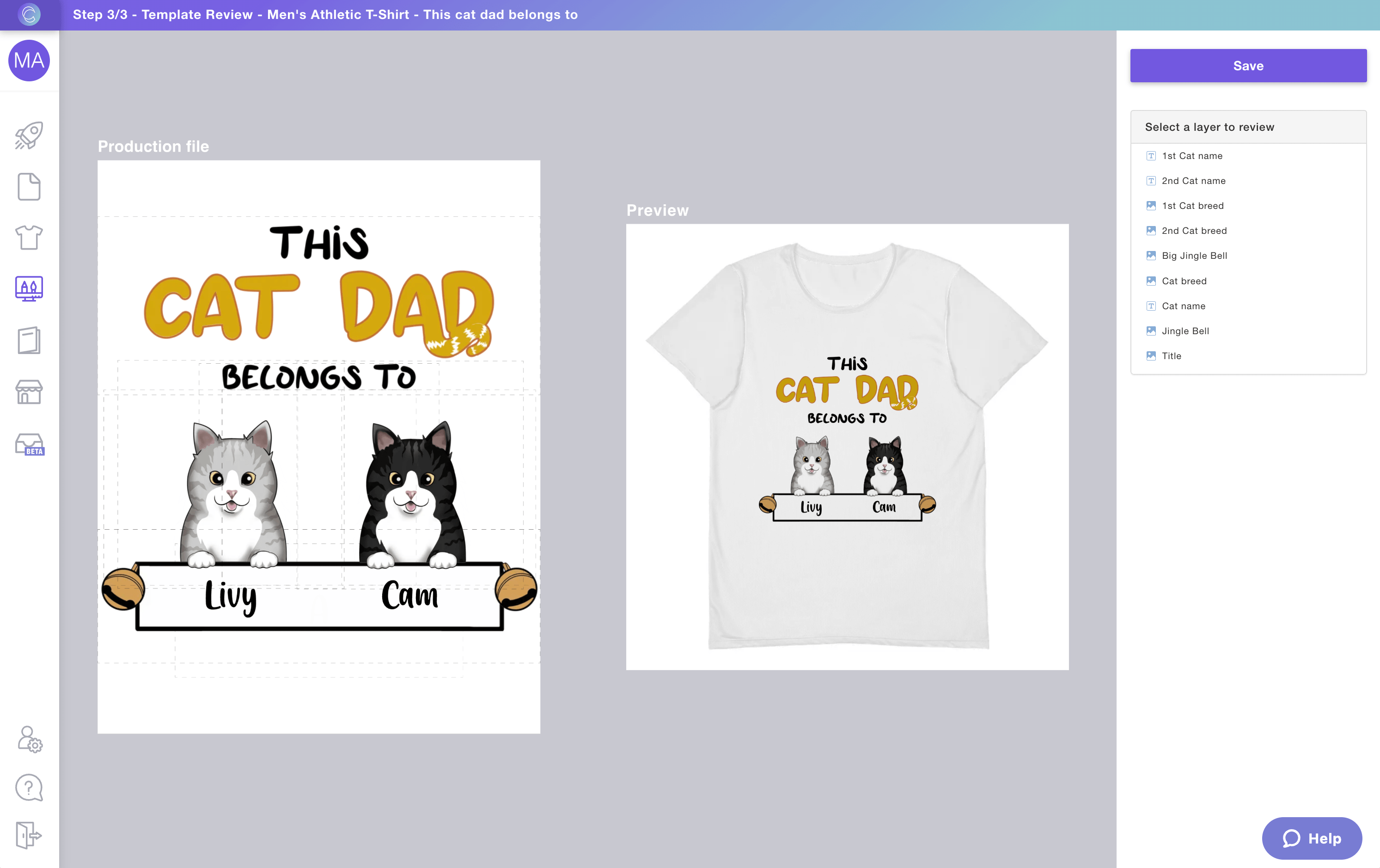Select the Big Jingle Bell layer

pyautogui.click(x=1194, y=256)
